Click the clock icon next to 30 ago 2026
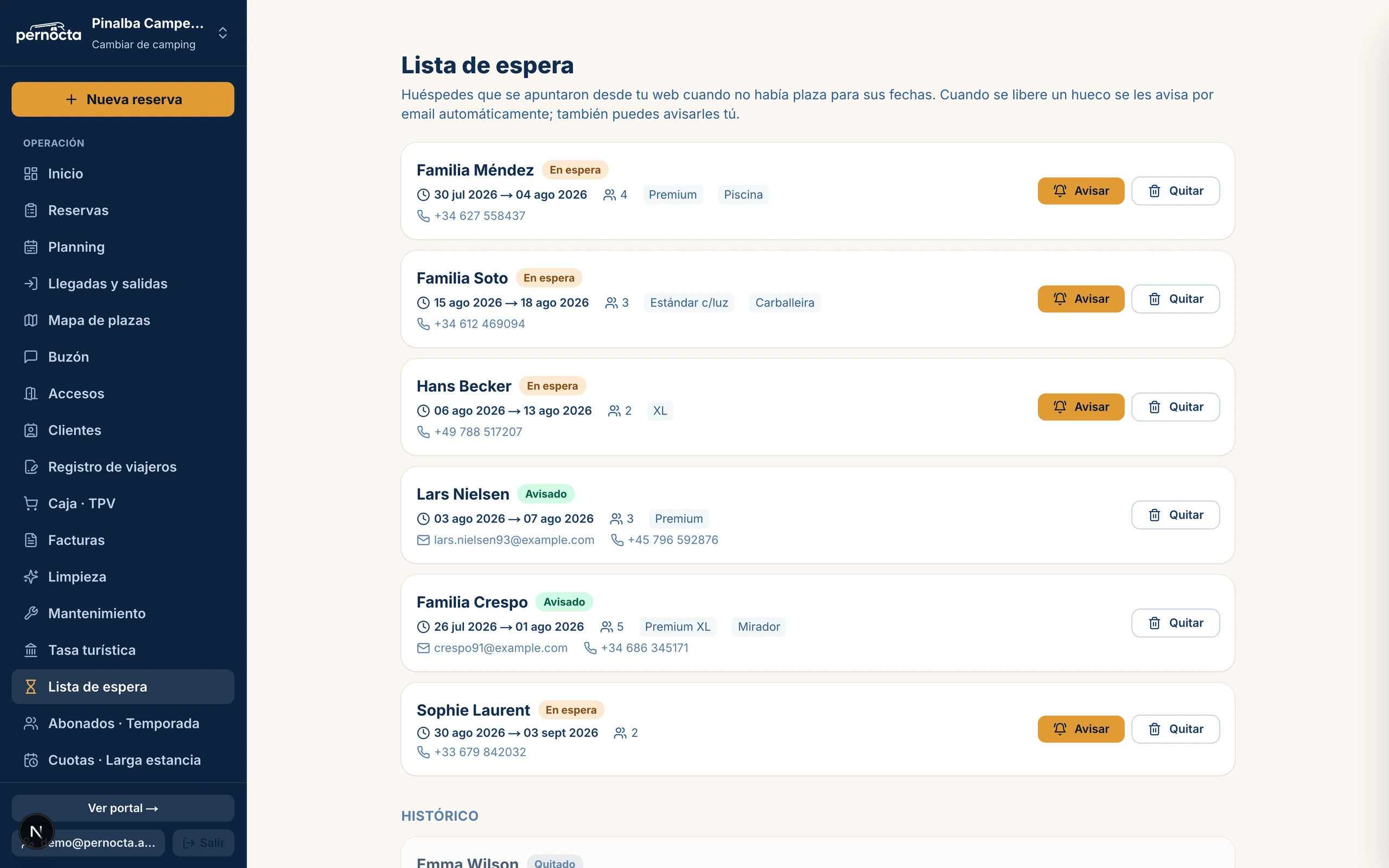Viewport: 1389px width, 868px height. tap(423, 733)
